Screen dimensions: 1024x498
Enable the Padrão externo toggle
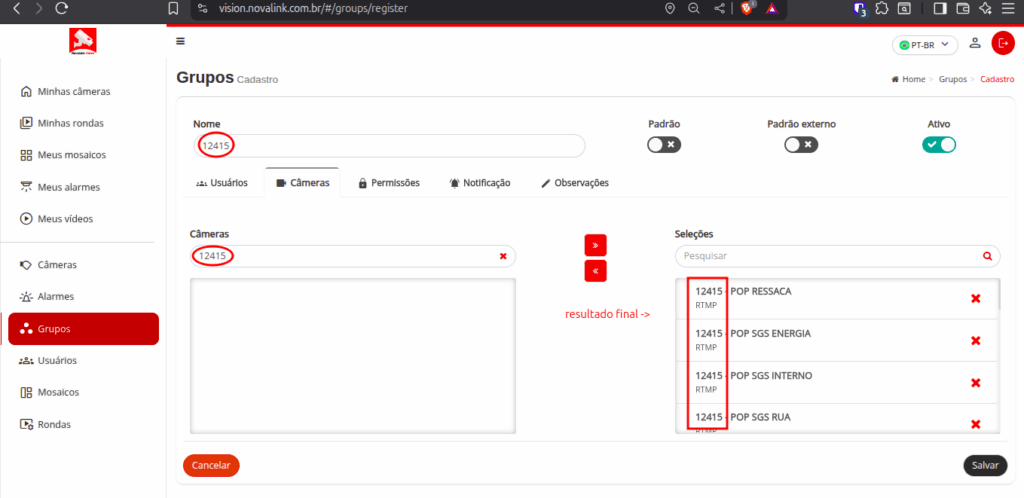click(x=801, y=144)
